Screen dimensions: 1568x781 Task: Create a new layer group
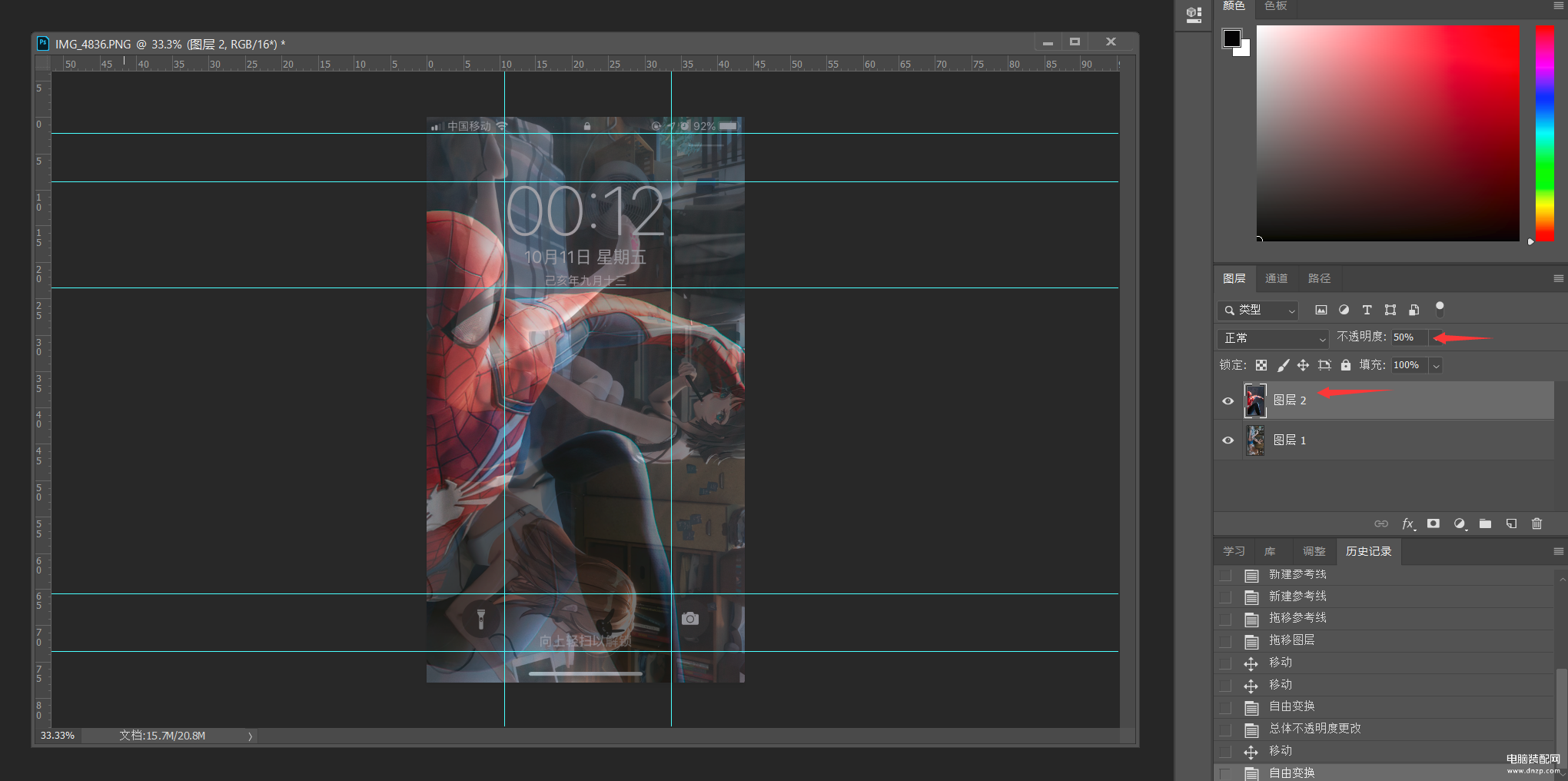pyautogui.click(x=1485, y=523)
